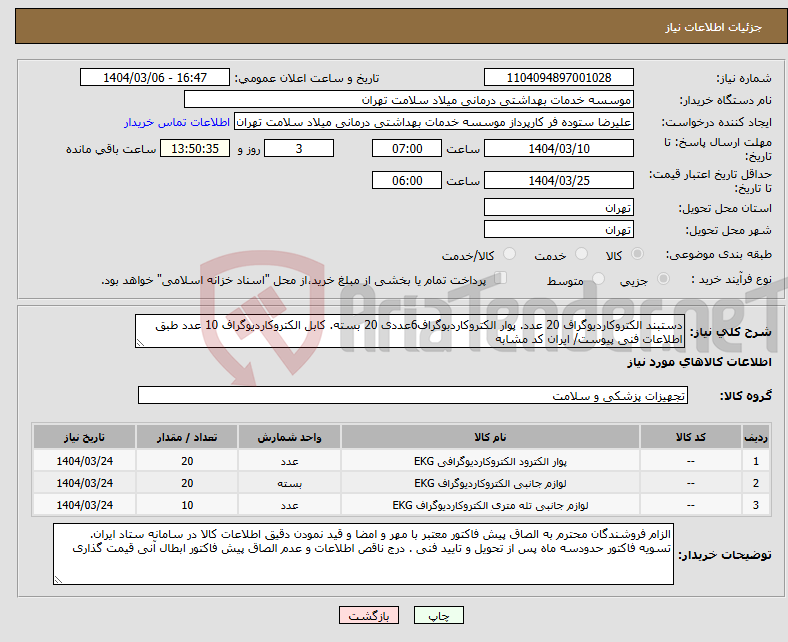Click the delivery city field تهران
The width and height of the screenshot is (788, 642).
coord(559,229)
